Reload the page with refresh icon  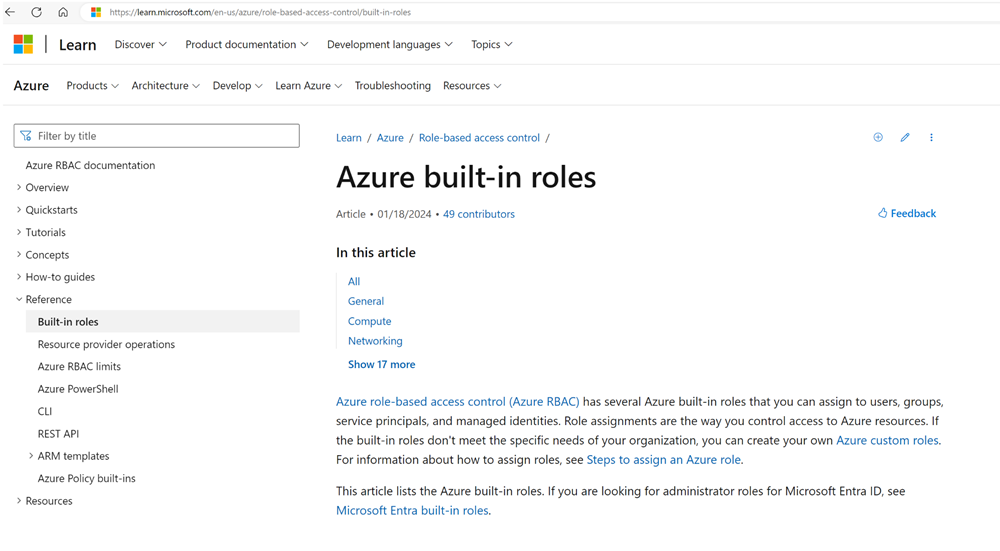tap(37, 12)
